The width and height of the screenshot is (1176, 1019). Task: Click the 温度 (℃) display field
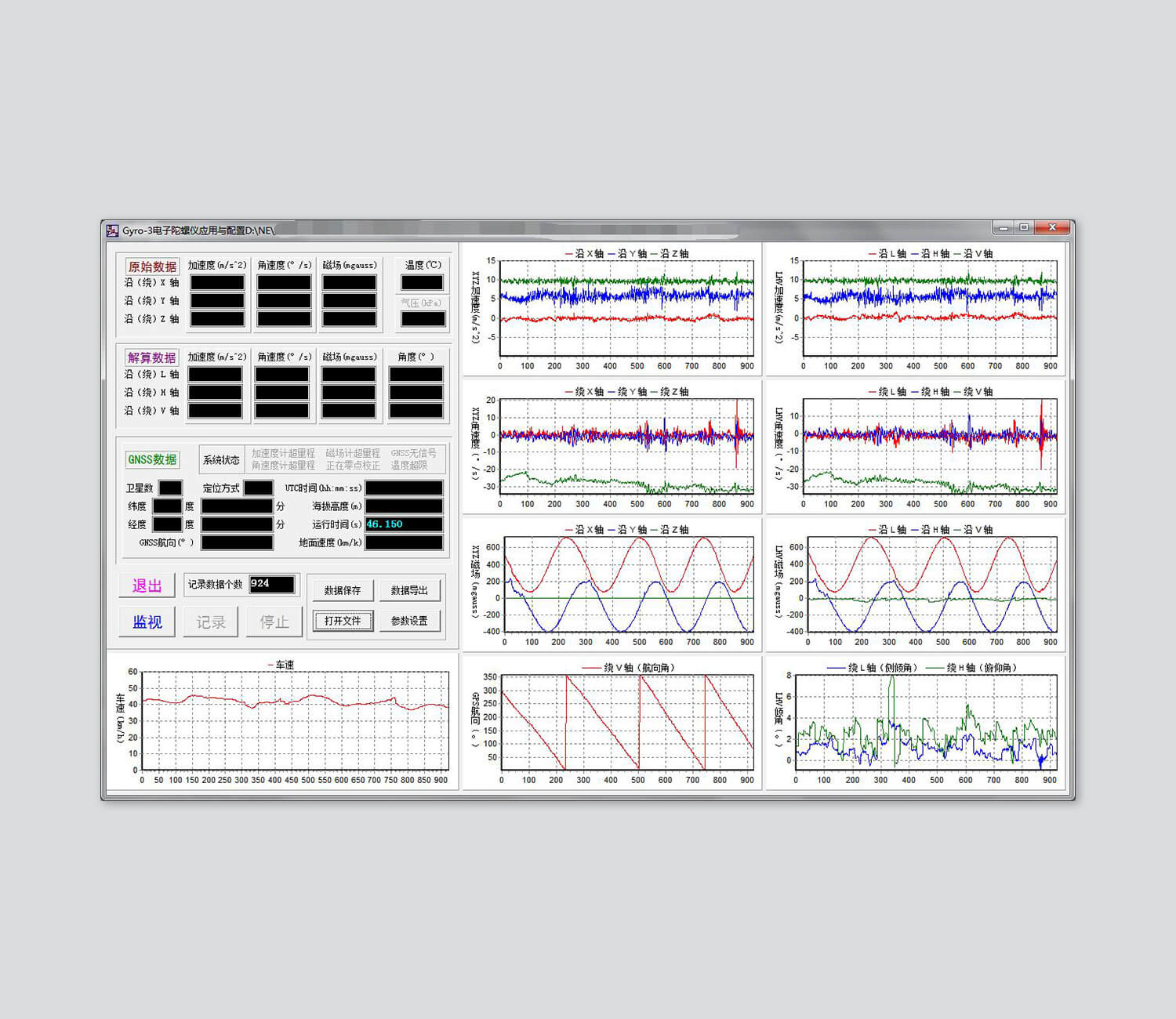[x=423, y=283]
